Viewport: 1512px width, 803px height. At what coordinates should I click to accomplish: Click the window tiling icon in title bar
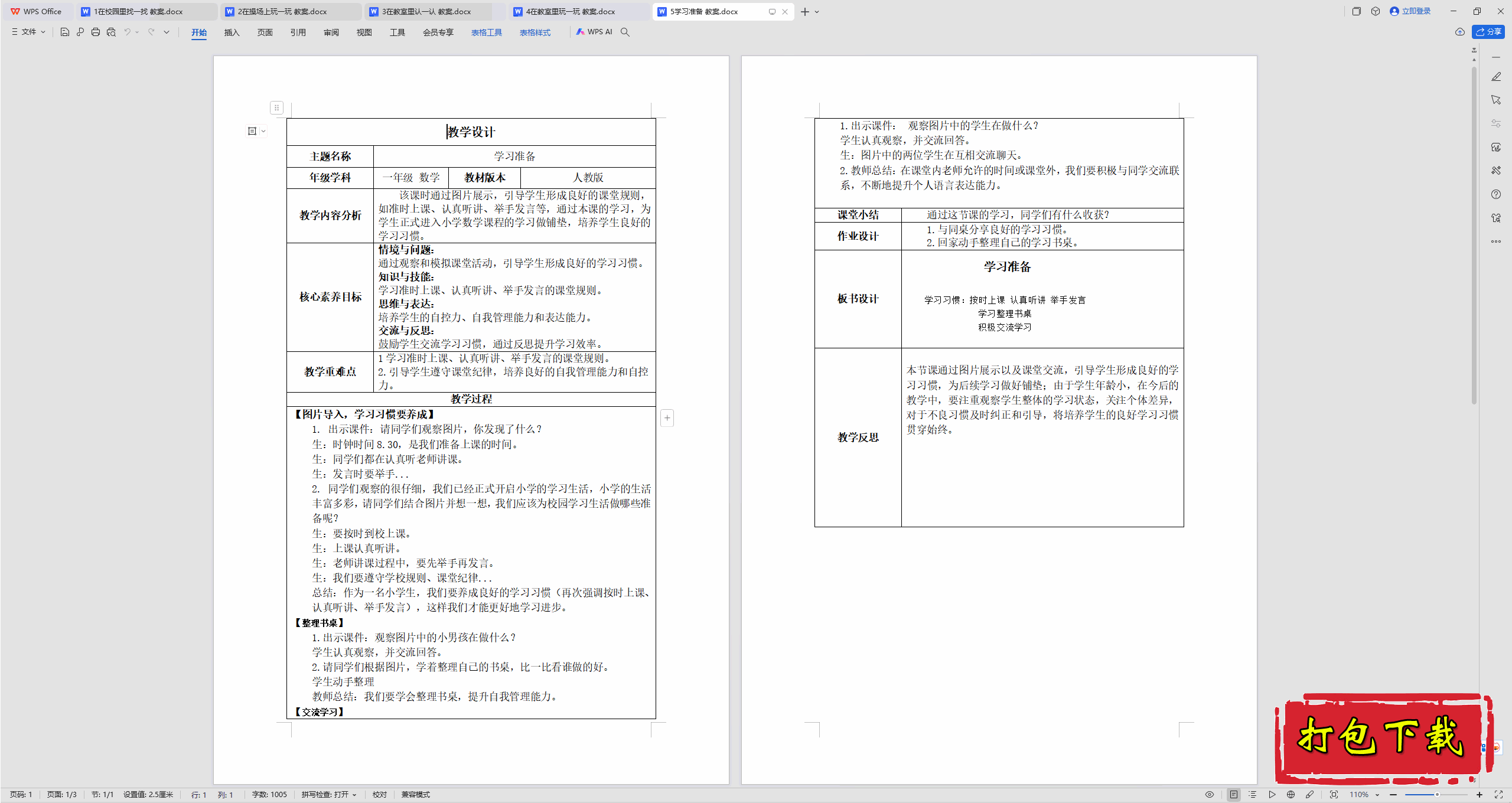point(1357,11)
